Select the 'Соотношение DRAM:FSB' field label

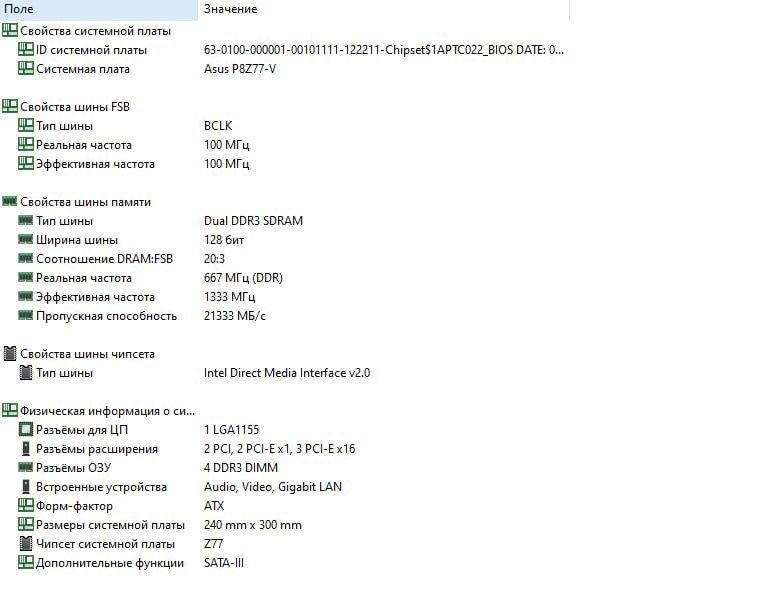pos(104,259)
